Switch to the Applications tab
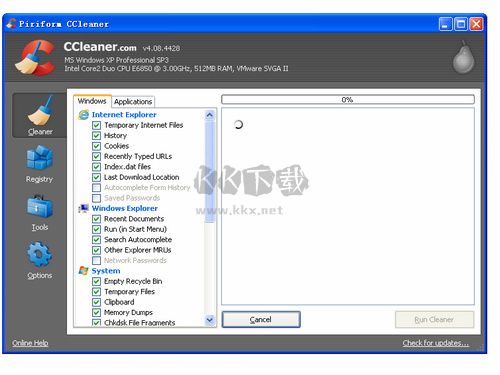This screenshot has width=500, height=375. tap(133, 102)
